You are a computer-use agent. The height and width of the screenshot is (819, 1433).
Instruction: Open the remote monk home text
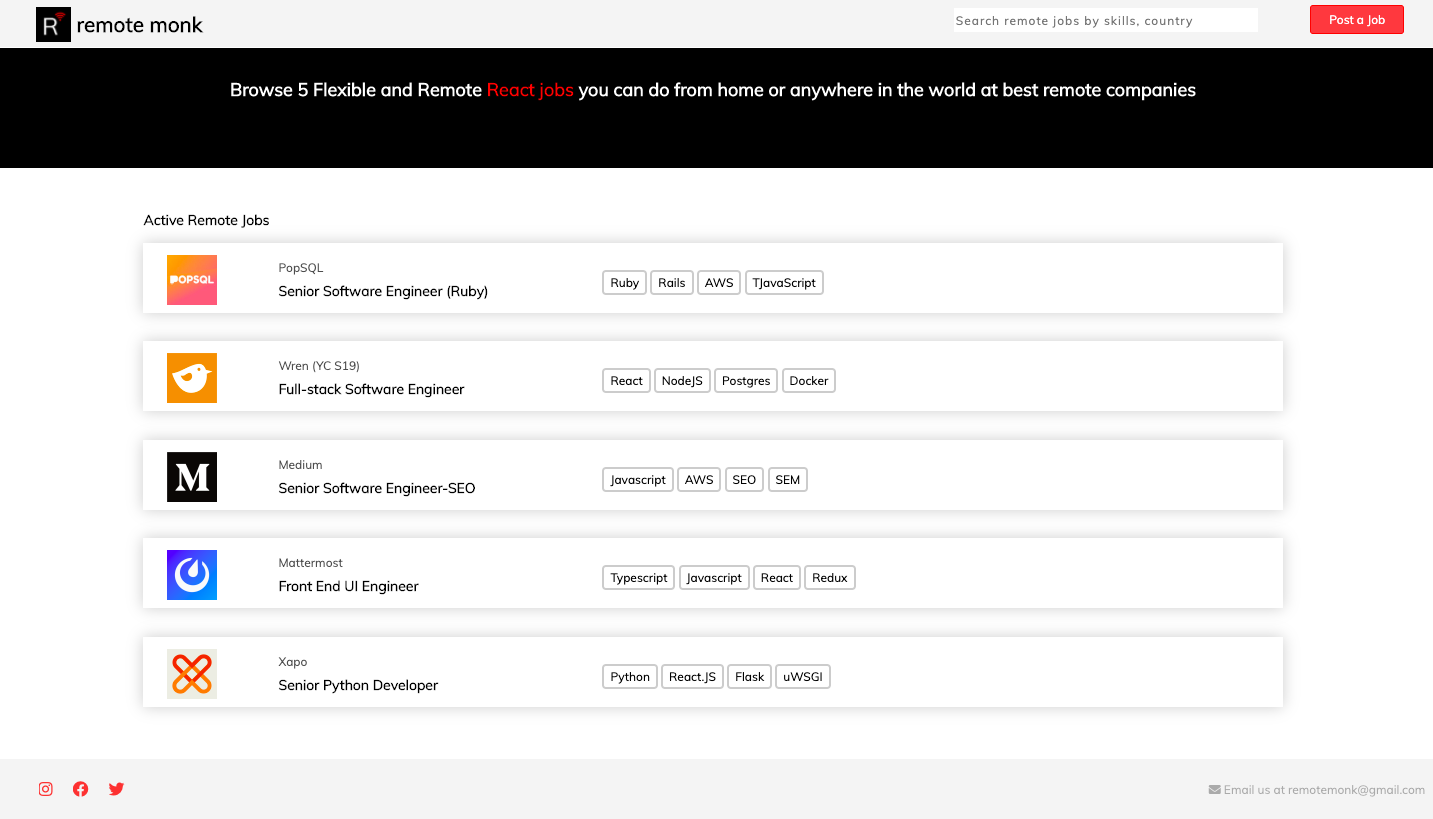140,25
